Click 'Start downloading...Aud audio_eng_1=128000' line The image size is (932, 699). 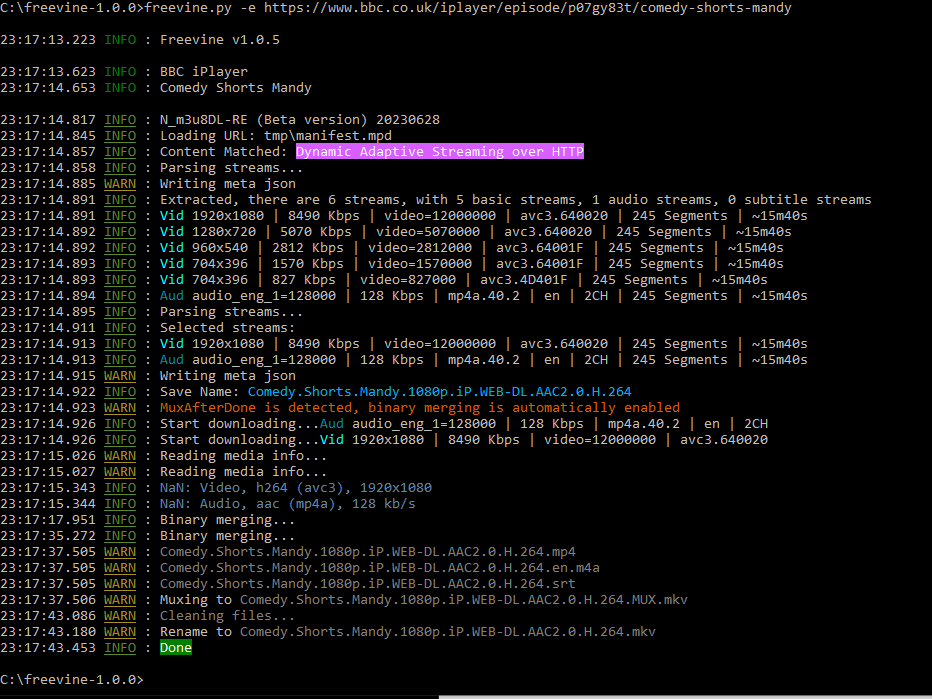(464, 424)
